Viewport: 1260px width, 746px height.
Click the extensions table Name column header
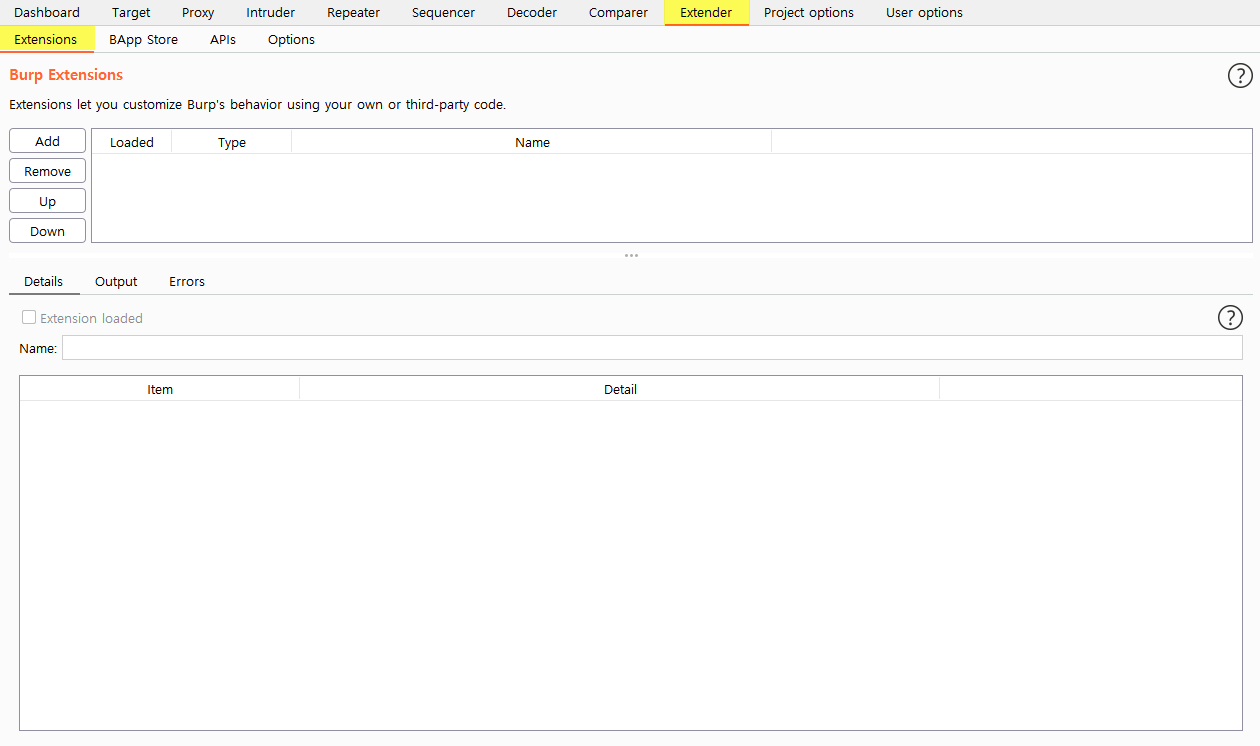pyautogui.click(x=532, y=142)
